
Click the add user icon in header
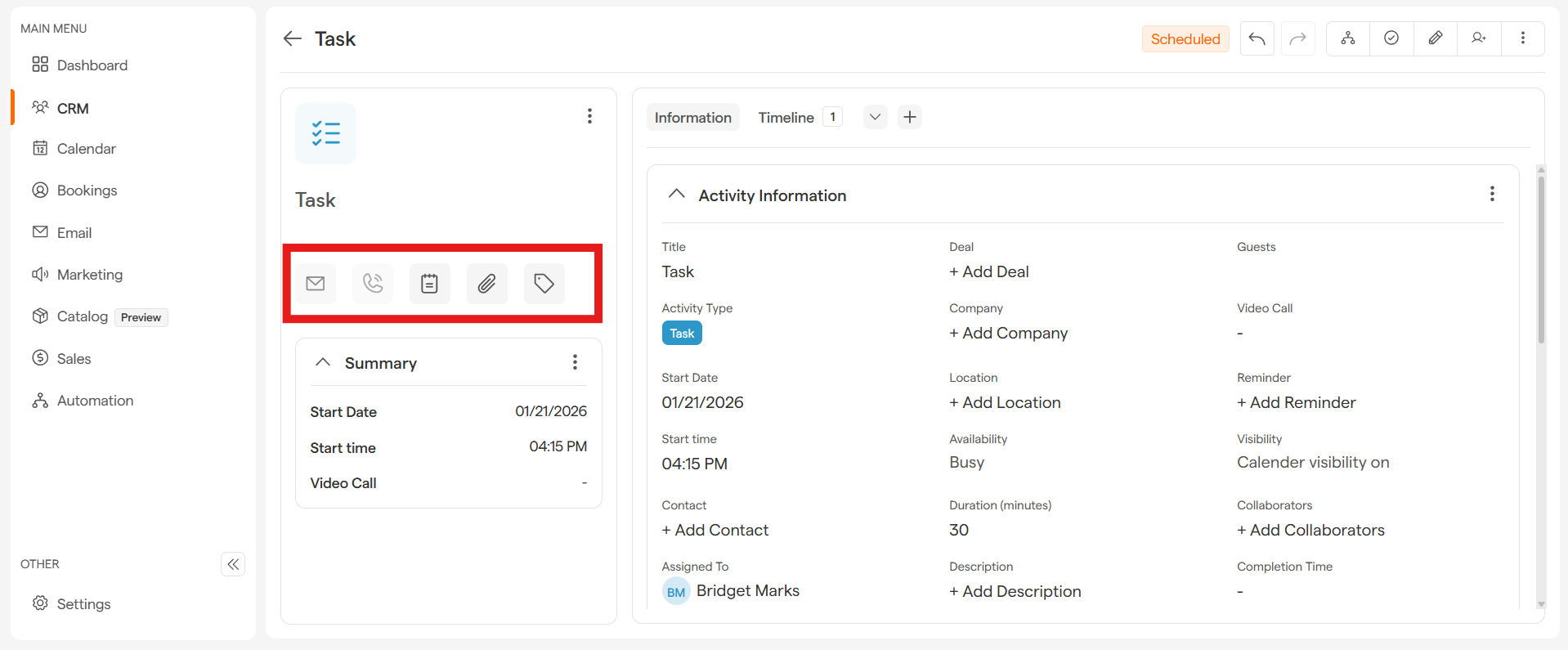pyautogui.click(x=1479, y=38)
